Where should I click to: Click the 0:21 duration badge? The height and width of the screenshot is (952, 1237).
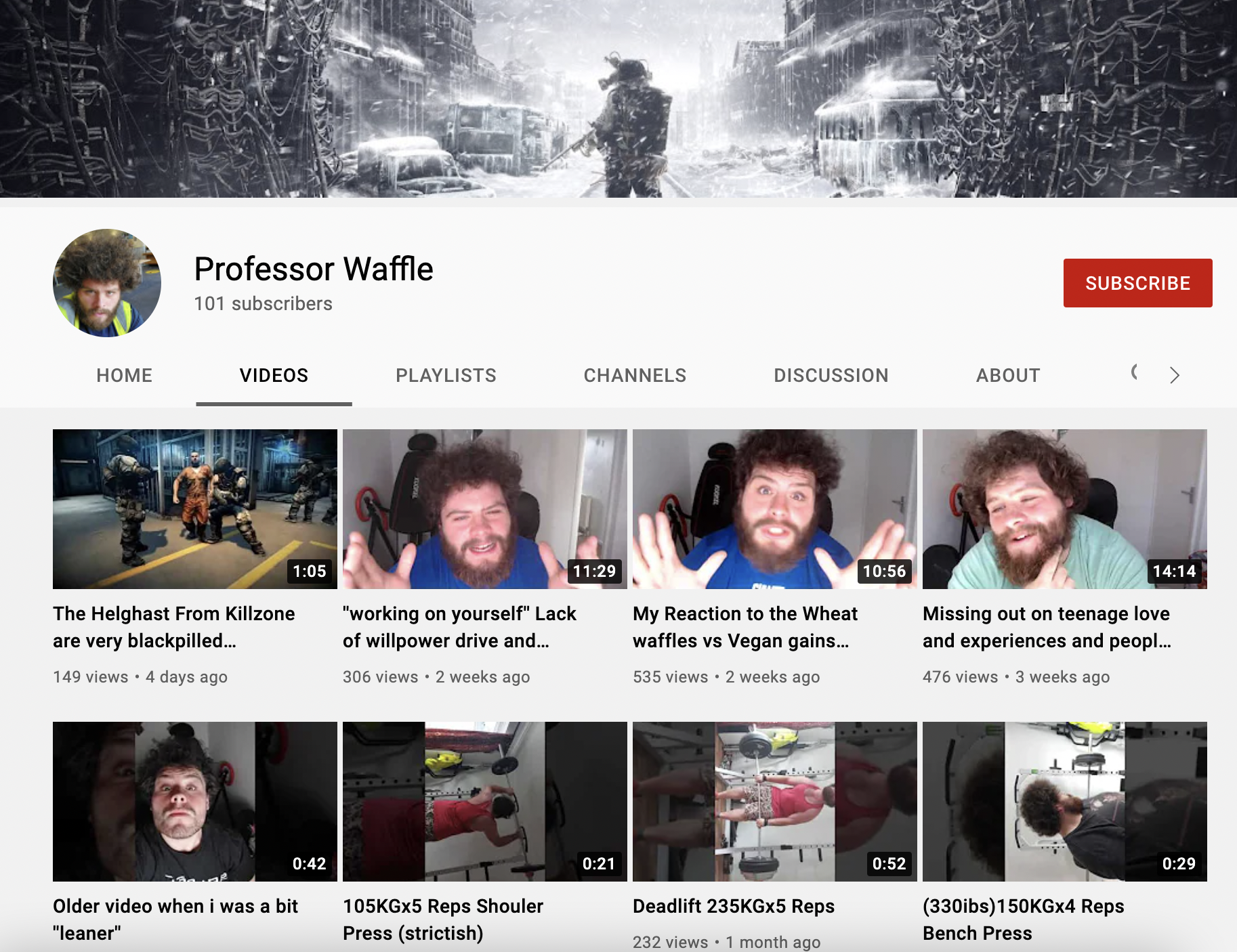tap(599, 864)
